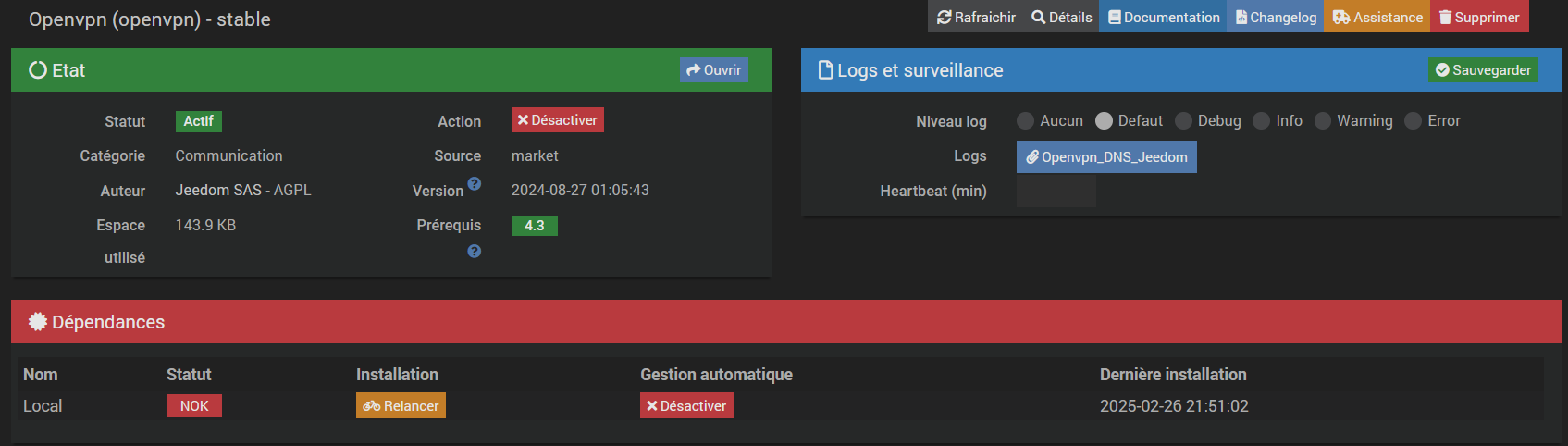Click the Dépendances gear icon
Screen dimensions: 1568x446
point(38,321)
